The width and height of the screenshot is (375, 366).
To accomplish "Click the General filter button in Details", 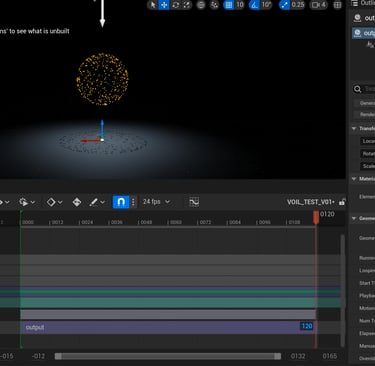I will (365, 103).
